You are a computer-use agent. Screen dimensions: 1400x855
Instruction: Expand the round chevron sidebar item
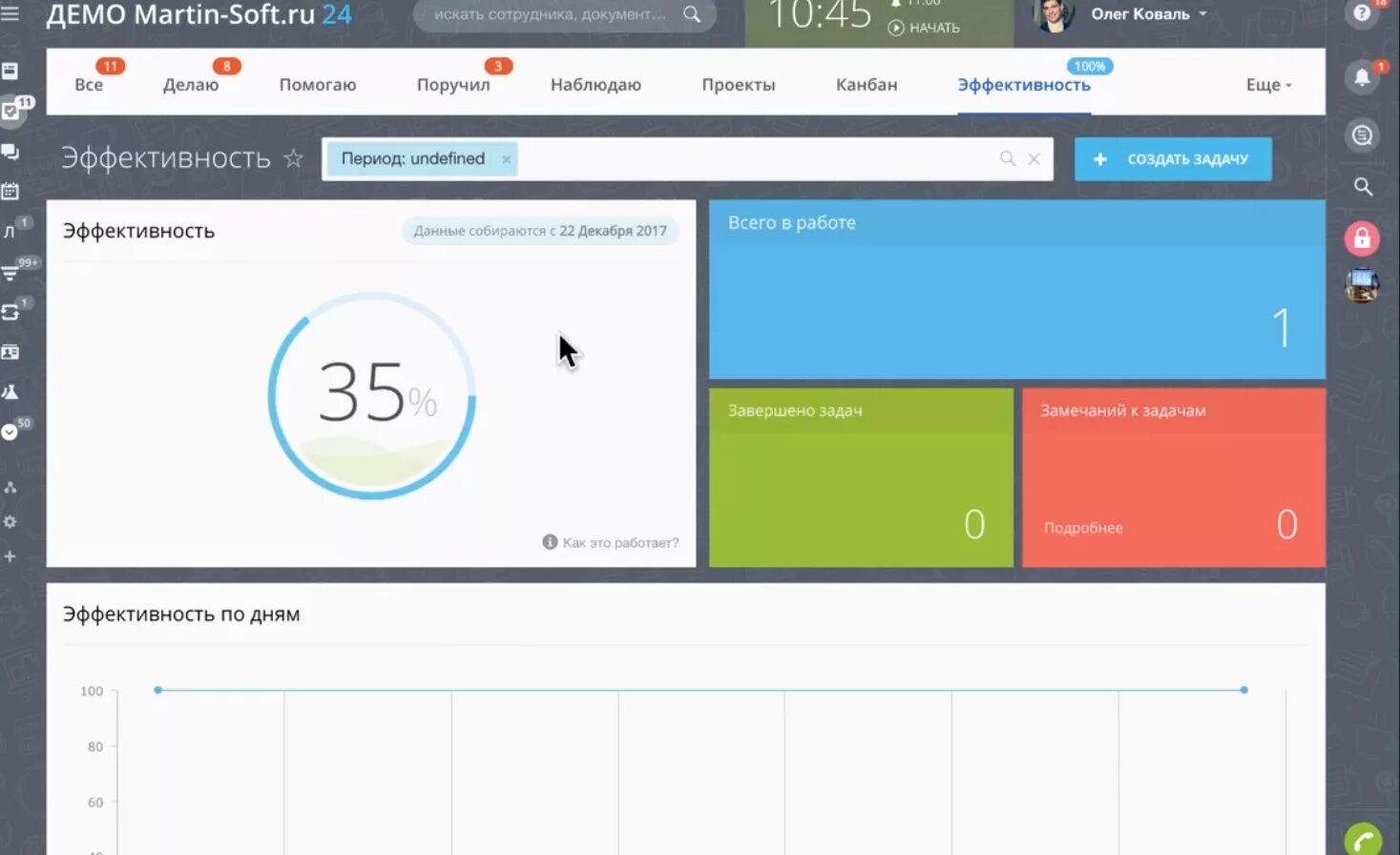pos(10,431)
